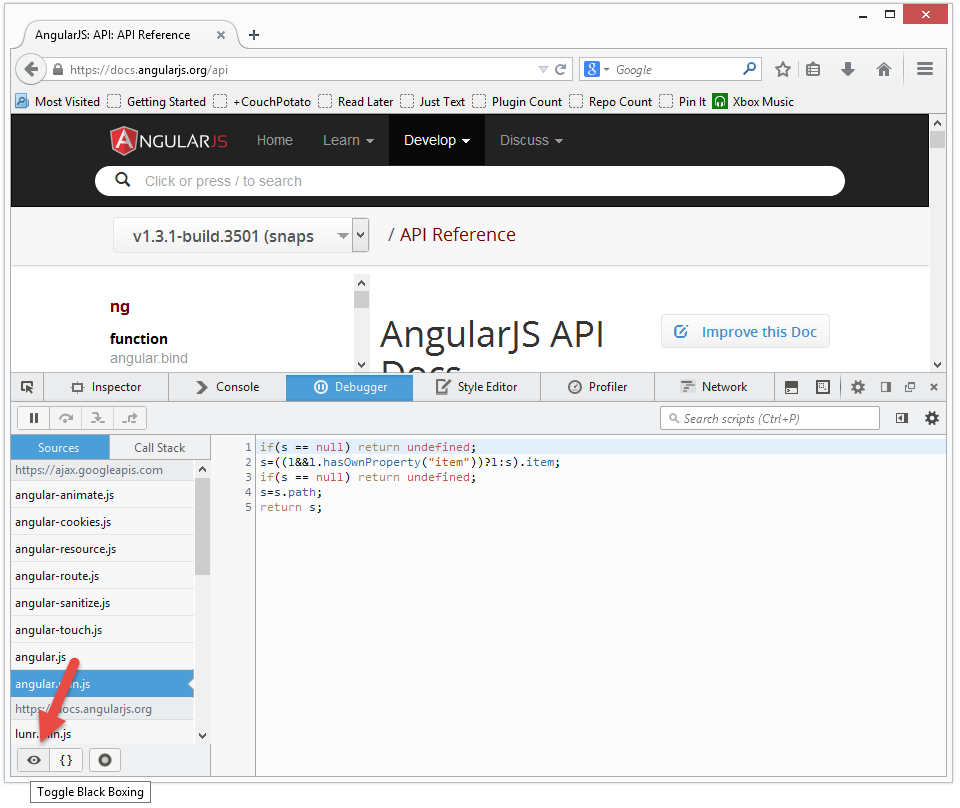Viewport: 960px width, 808px height.
Task: Open the Xbox Music bookmark
Action: (754, 102)
